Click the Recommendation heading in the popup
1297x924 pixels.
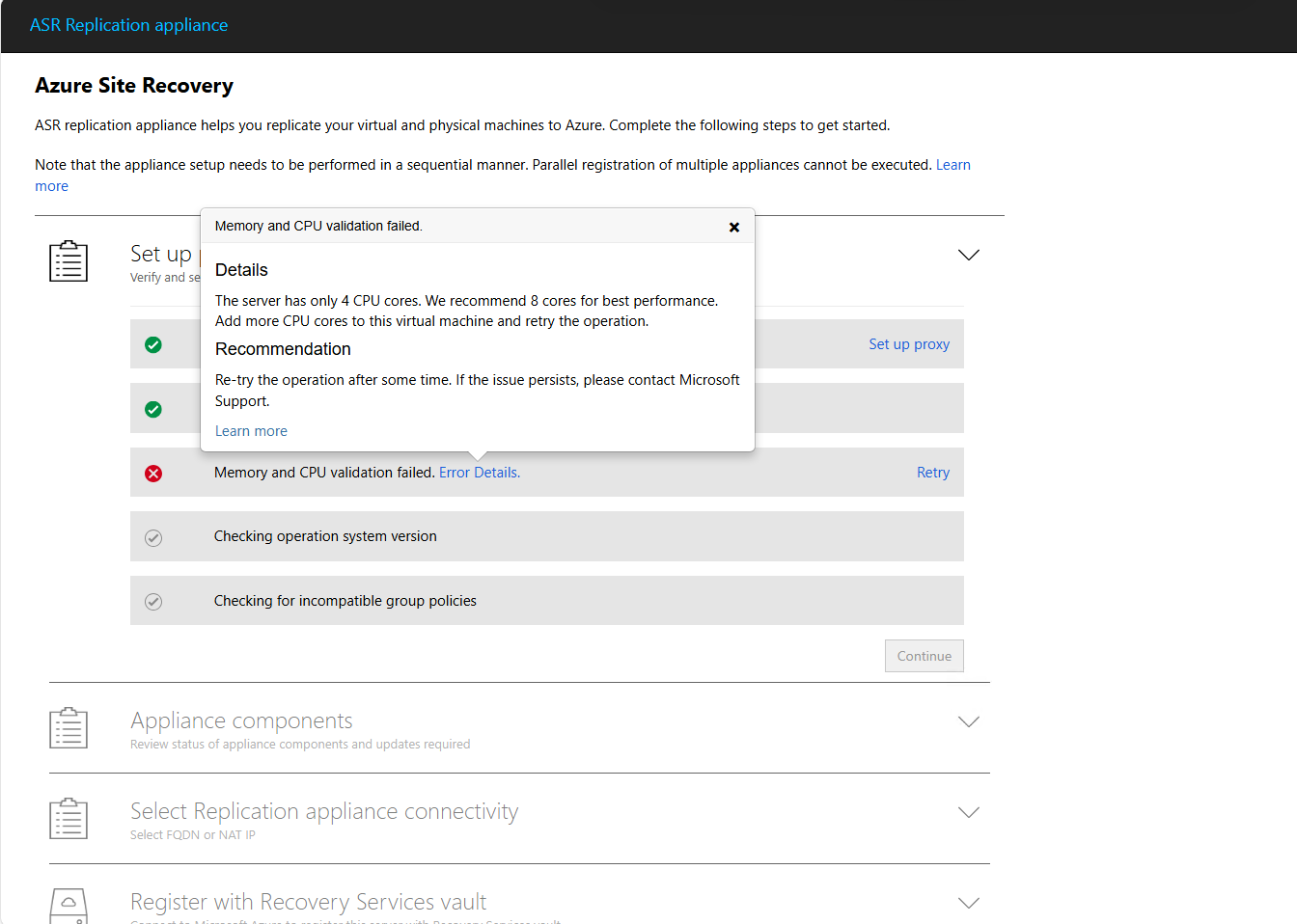[283, 349]
